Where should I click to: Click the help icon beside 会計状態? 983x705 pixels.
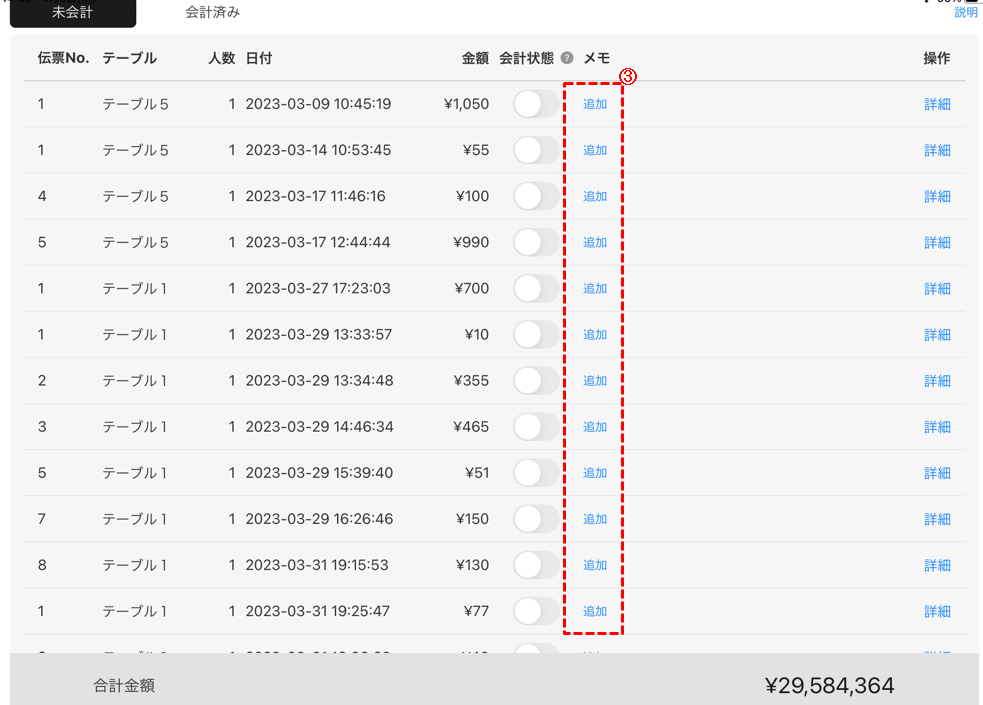tap(567, 58)
